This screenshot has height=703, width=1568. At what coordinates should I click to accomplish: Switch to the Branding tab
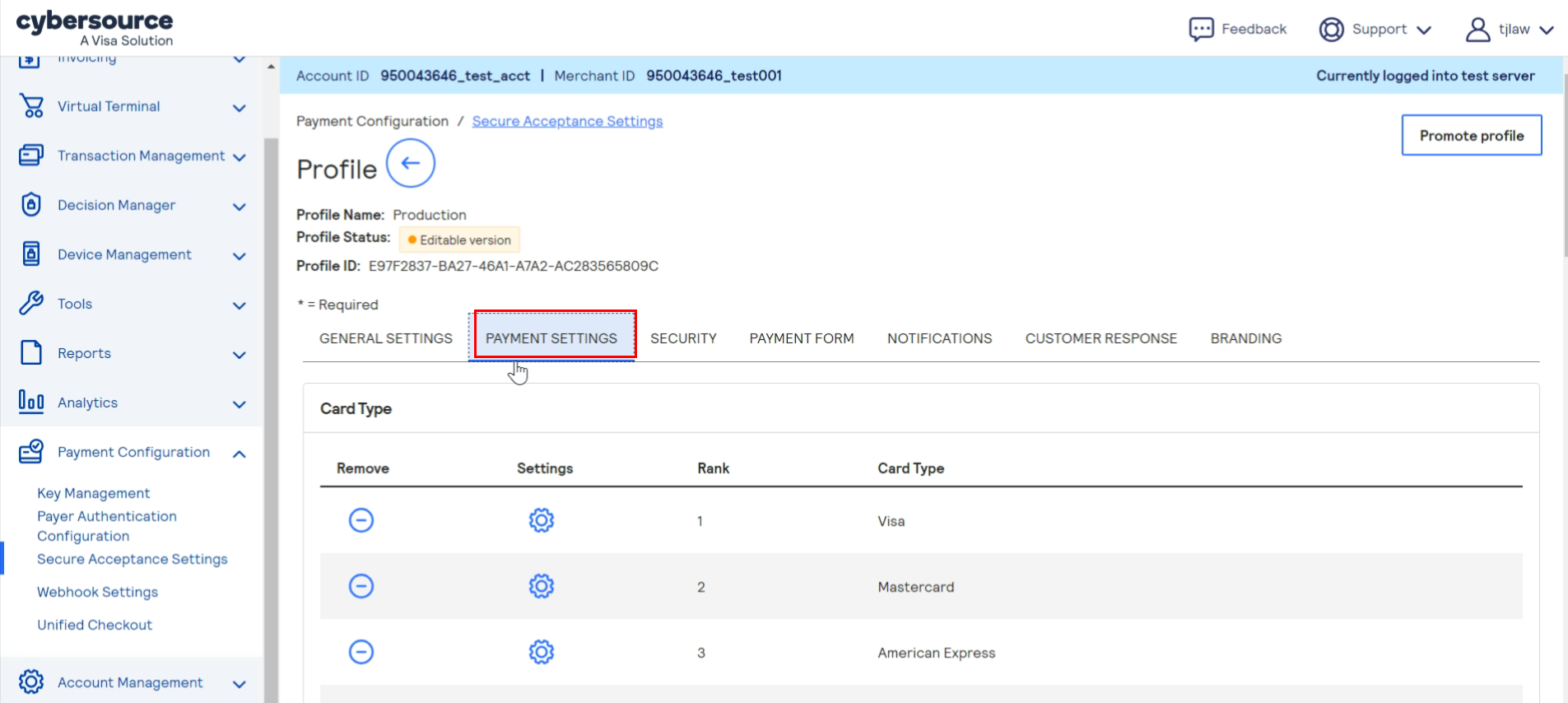tap(1245, 338)
